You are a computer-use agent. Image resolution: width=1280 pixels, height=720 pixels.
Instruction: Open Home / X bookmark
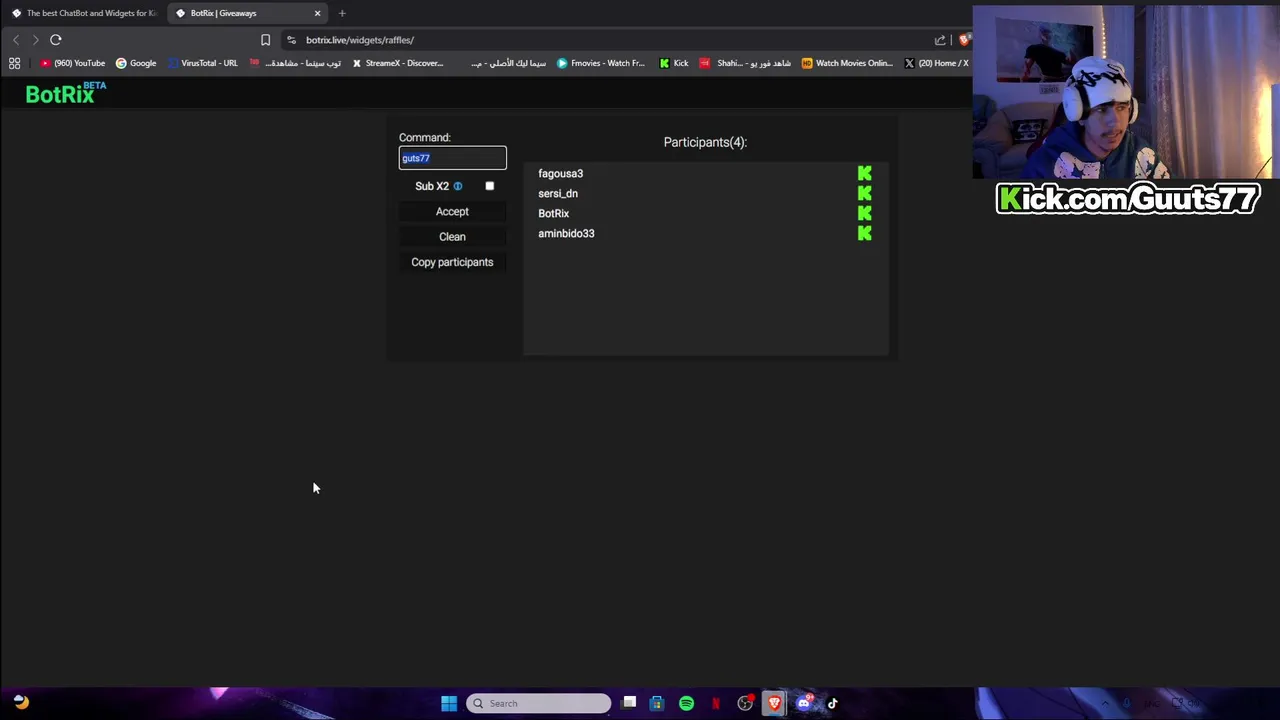(x=937, y=63)
